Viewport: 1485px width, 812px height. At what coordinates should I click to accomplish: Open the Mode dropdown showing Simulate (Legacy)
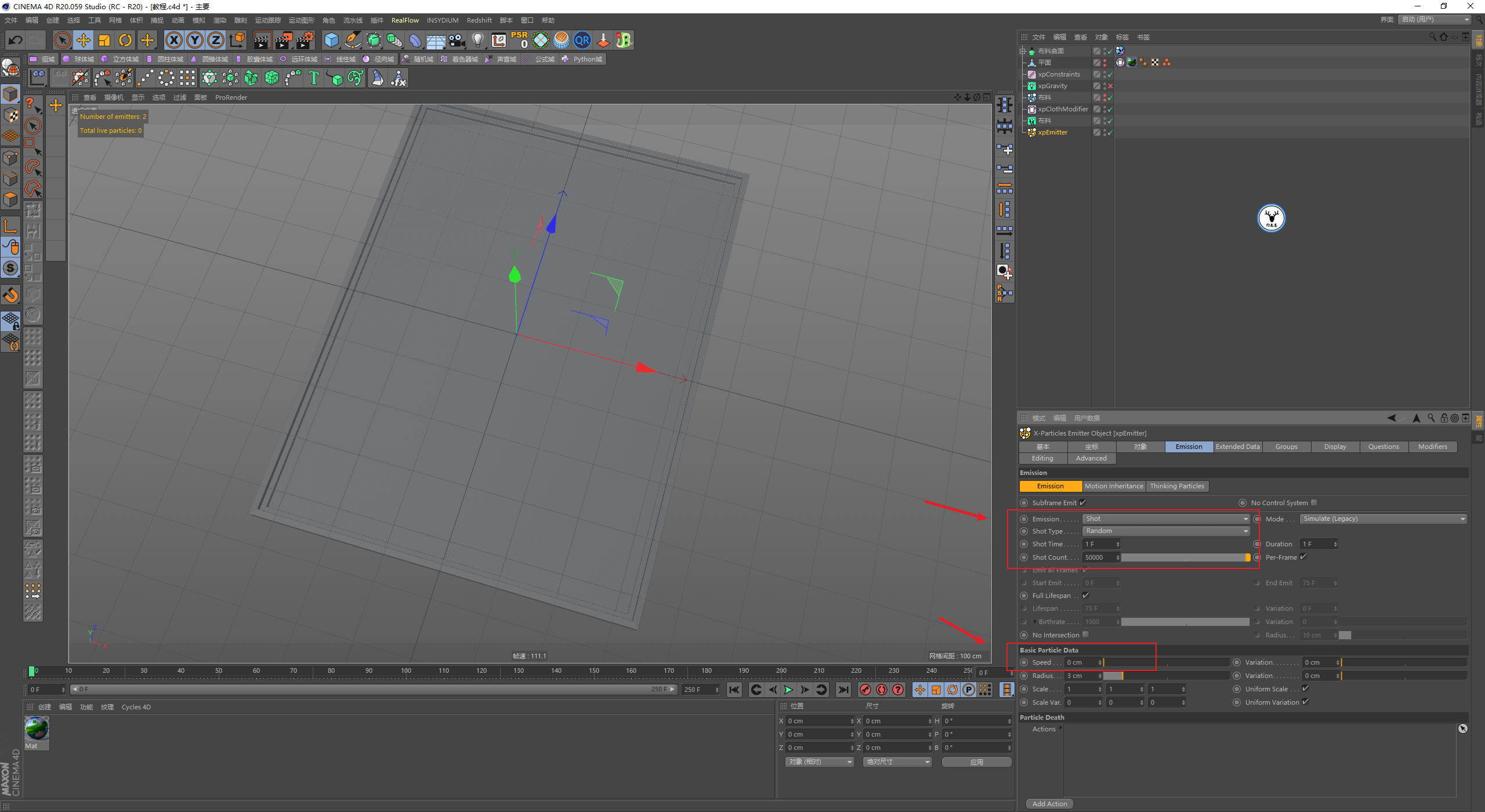pyautogui.click(x=1383, y=519)
